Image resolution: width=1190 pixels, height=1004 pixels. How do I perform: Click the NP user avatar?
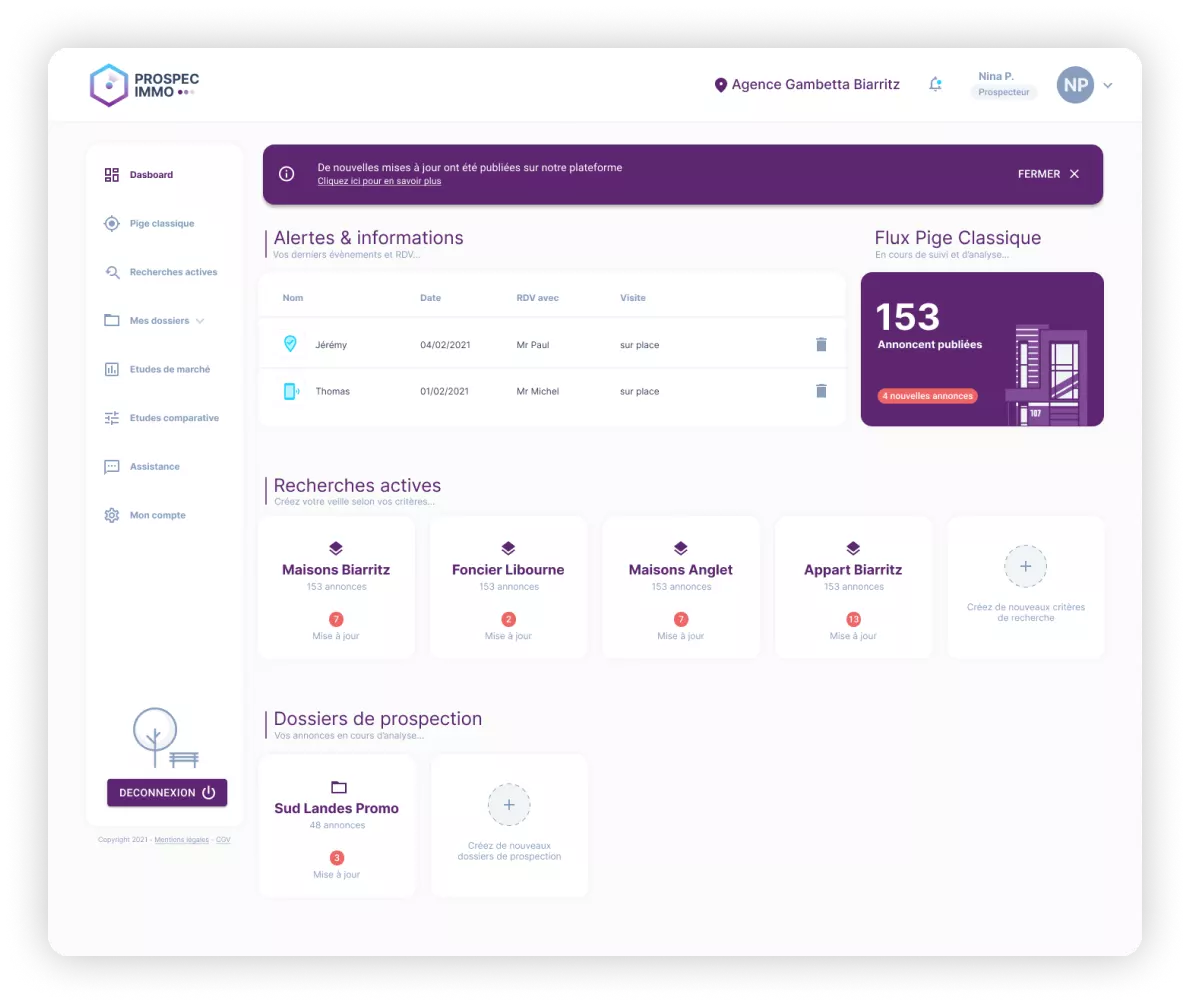(x=1075, y=85)
